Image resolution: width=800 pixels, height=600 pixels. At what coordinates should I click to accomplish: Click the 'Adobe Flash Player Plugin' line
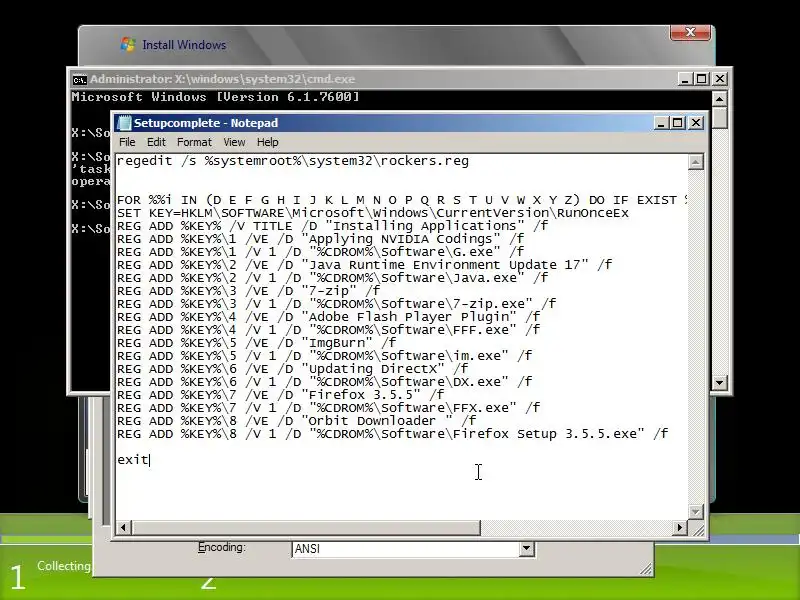[x=329, y=317]
